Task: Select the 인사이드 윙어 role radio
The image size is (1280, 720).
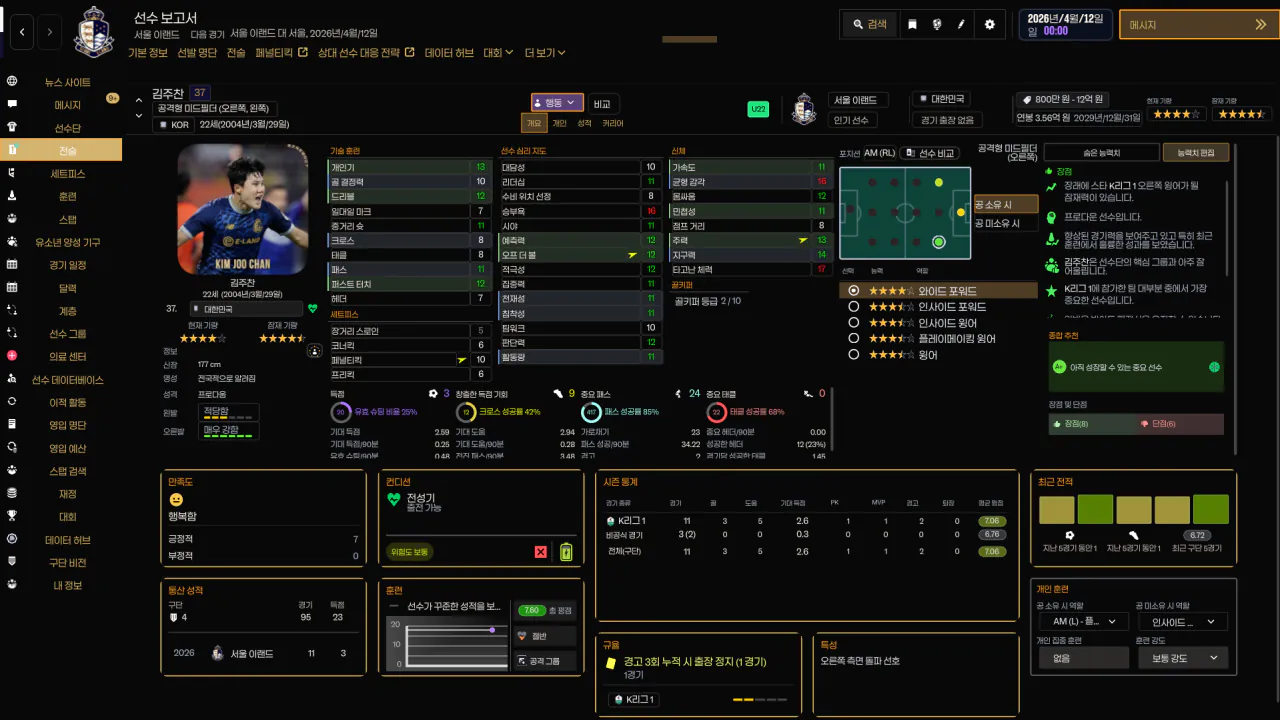Action: point(853,323)
